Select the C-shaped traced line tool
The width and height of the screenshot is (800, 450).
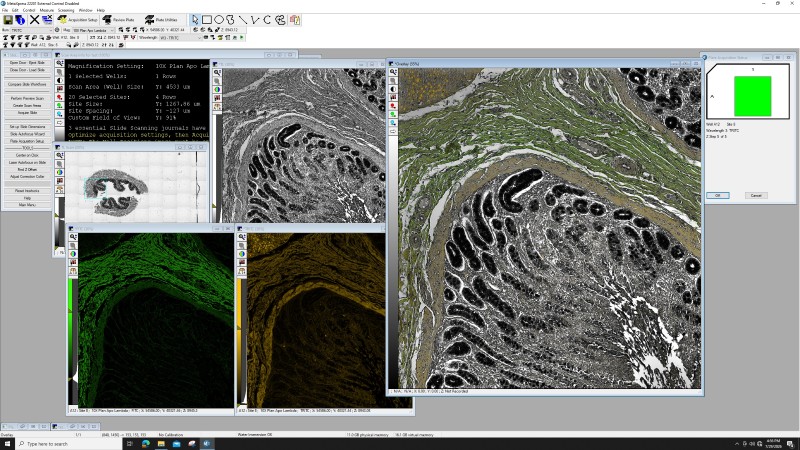267,20
